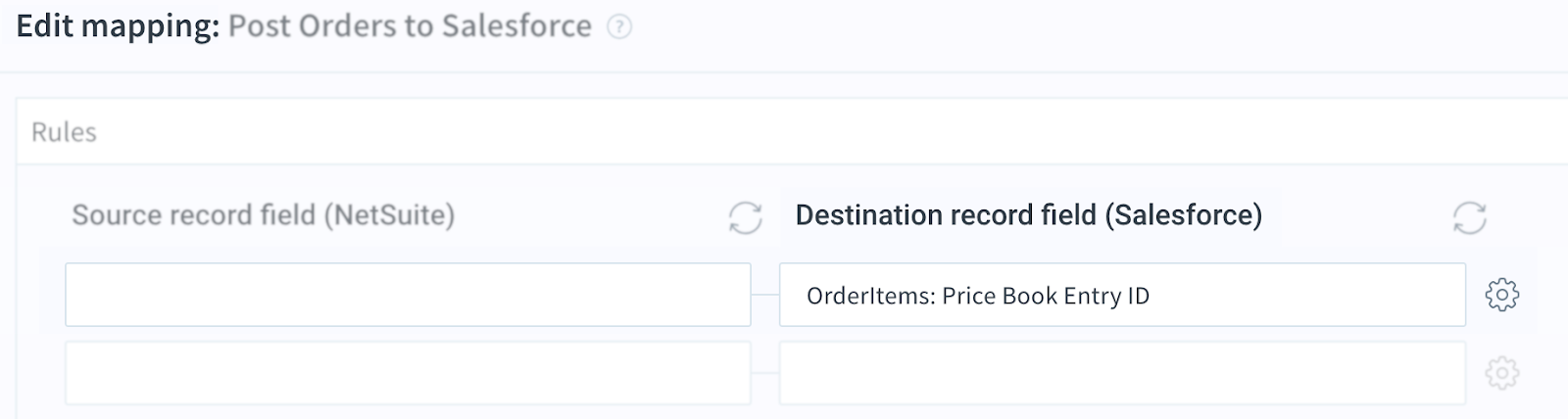Viewport: 1568px width, 419px height.
Task: Click the empty destination field in the second row
Action: (x=1122, y=373)
